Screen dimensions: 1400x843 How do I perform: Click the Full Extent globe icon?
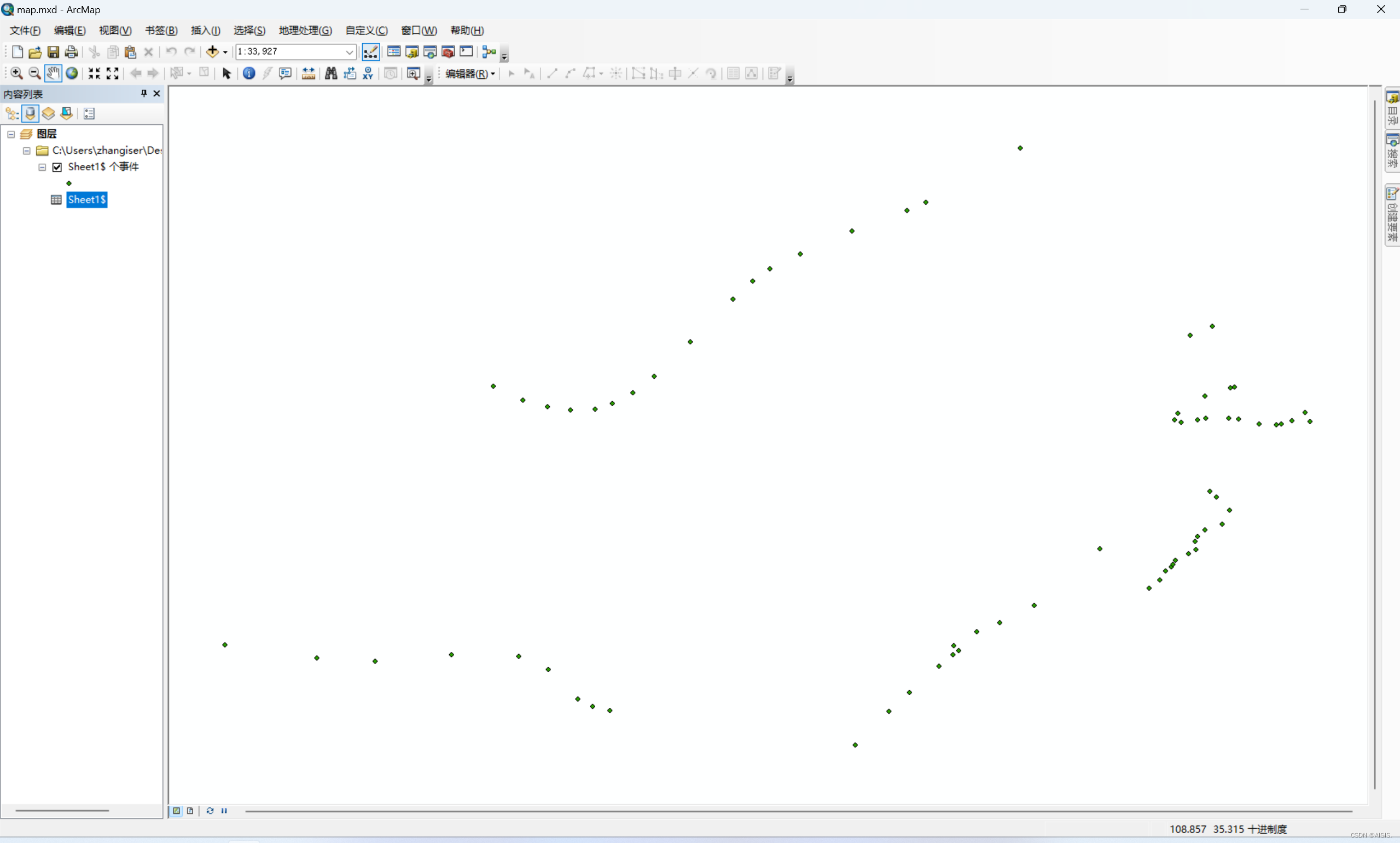(x=72, y=73)
